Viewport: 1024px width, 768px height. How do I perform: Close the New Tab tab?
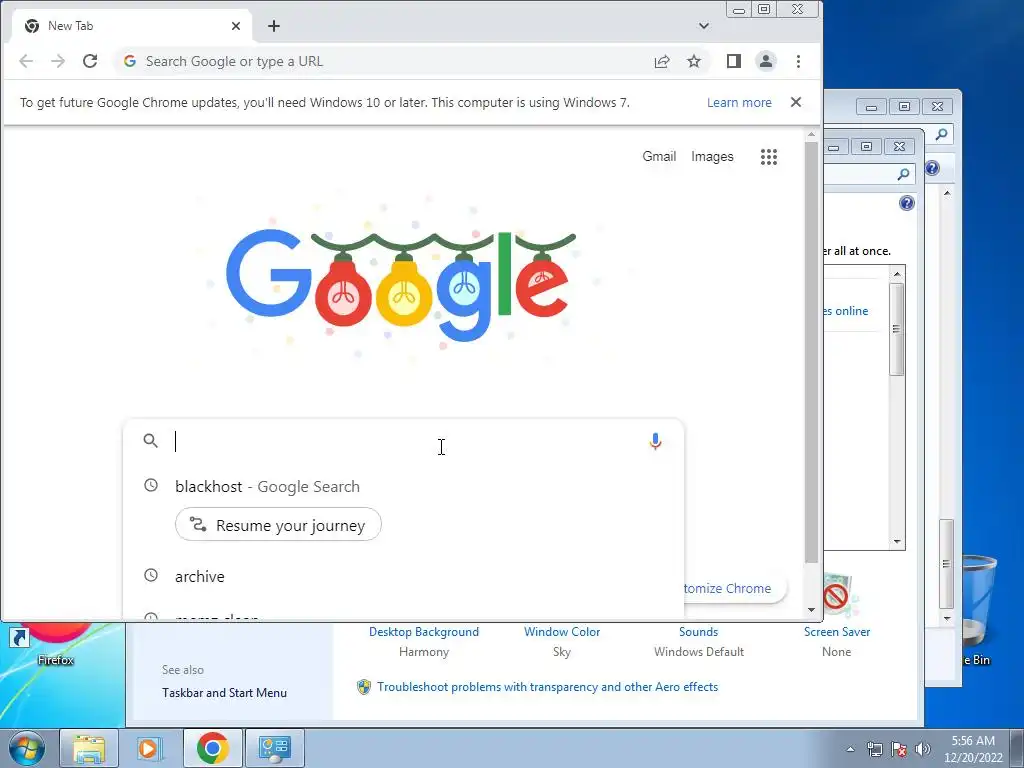click(236, 26)
